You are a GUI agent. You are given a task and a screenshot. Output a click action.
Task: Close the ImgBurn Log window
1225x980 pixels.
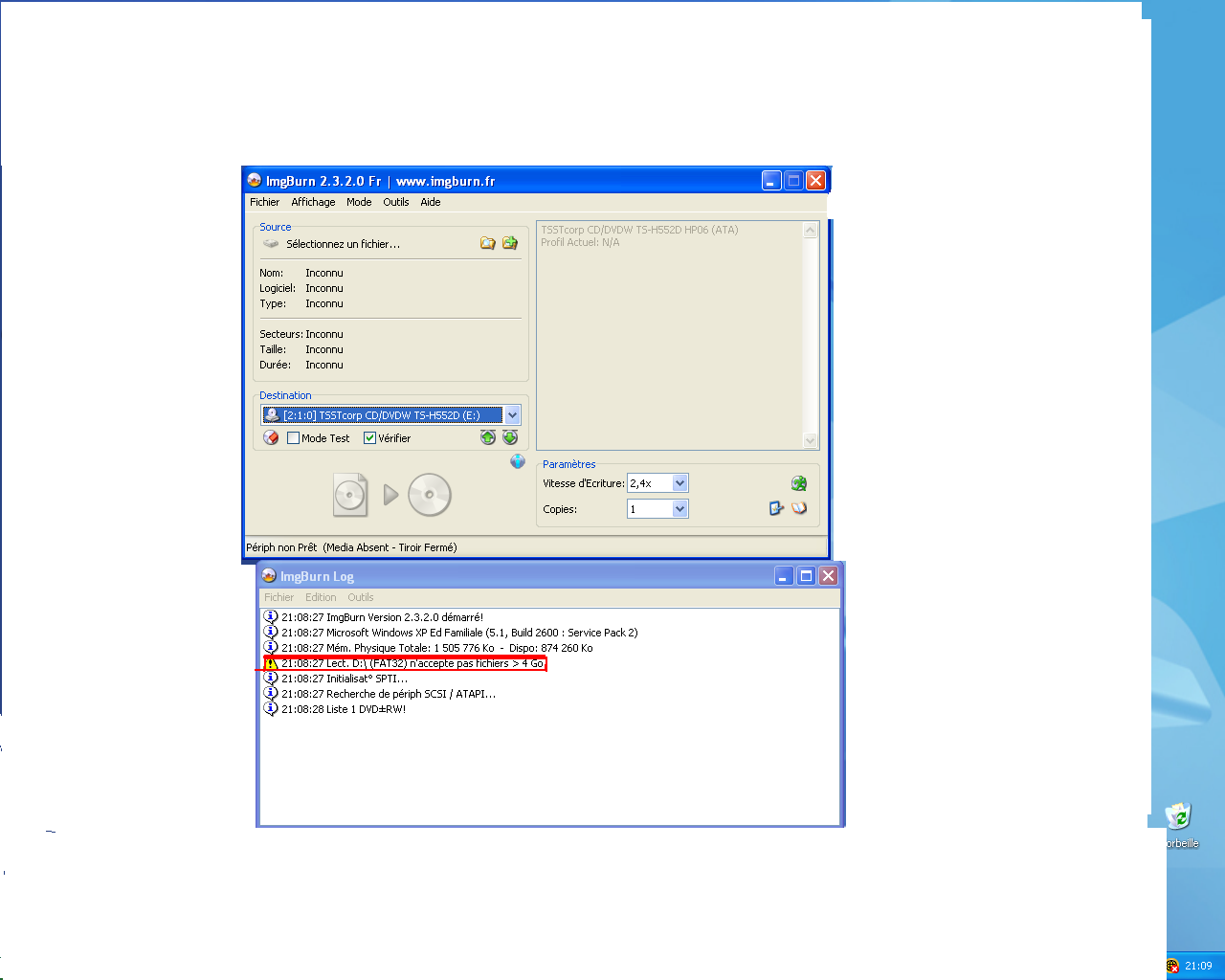[828, 575]
